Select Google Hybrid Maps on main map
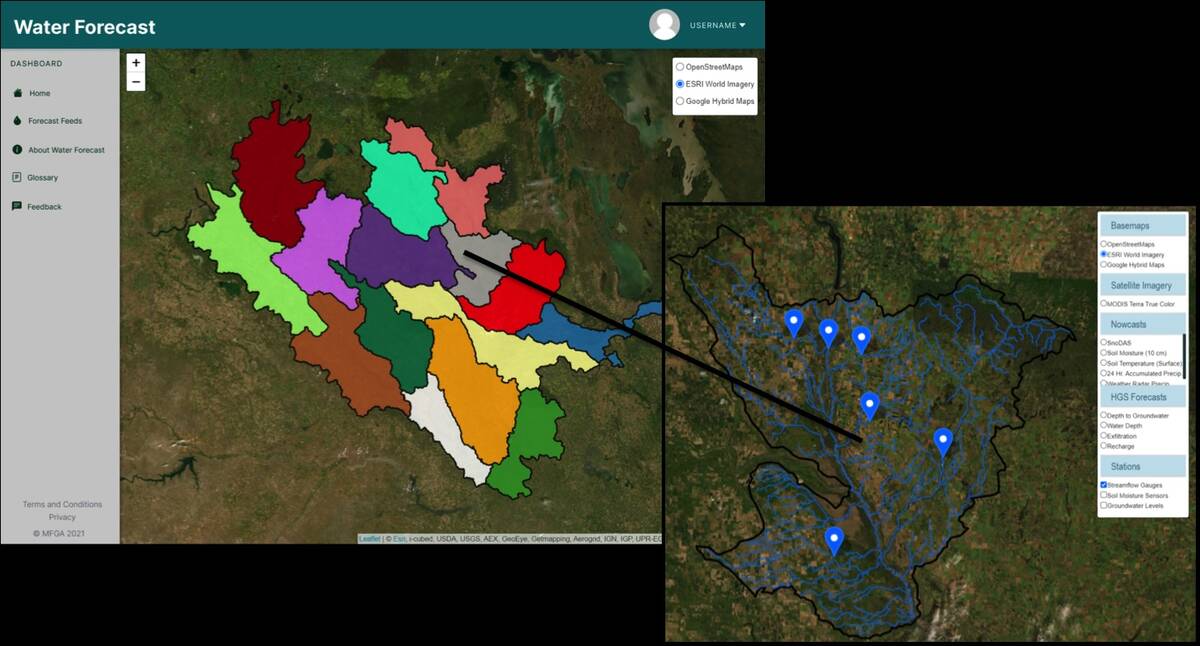 (680, 101)
